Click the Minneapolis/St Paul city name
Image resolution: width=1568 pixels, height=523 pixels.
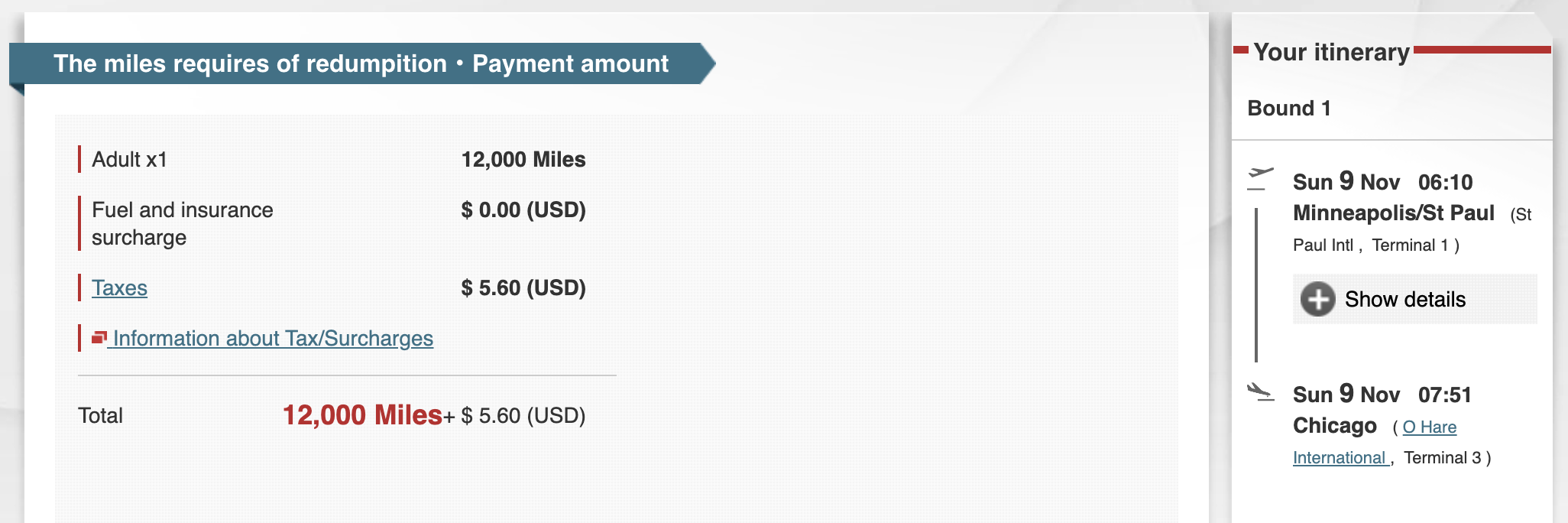tap(1393, 213)
